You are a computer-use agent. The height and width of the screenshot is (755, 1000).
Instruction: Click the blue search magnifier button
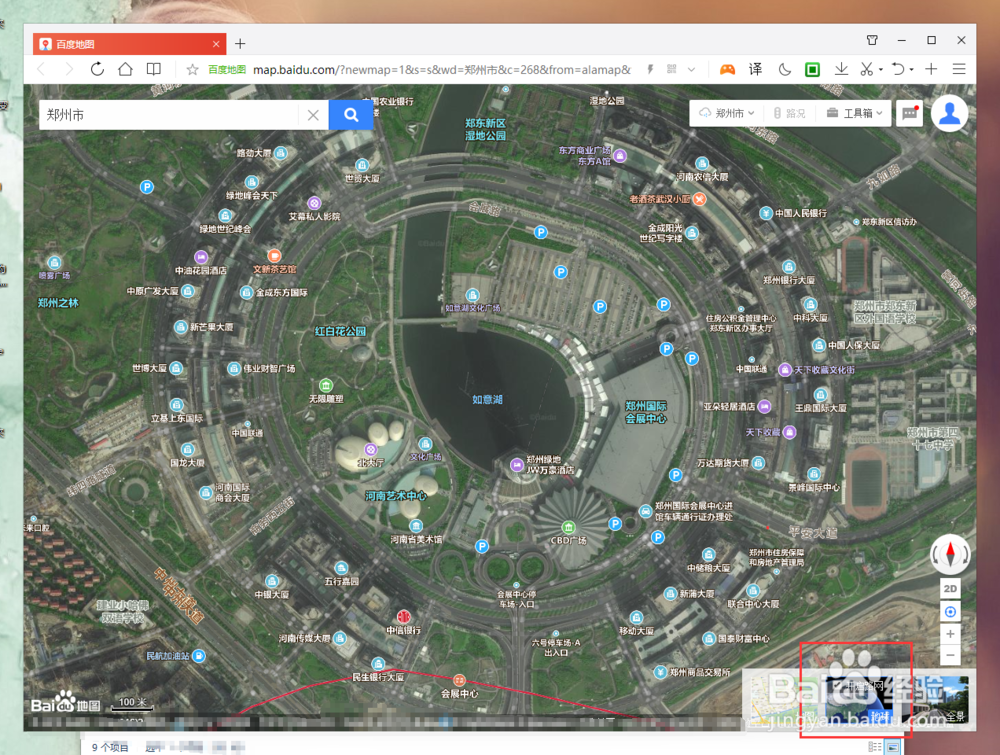point(351,115)
